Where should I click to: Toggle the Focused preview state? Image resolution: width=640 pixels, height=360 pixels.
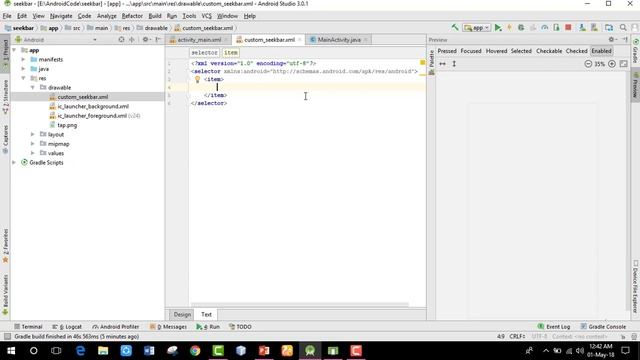(x=471, y=51)
